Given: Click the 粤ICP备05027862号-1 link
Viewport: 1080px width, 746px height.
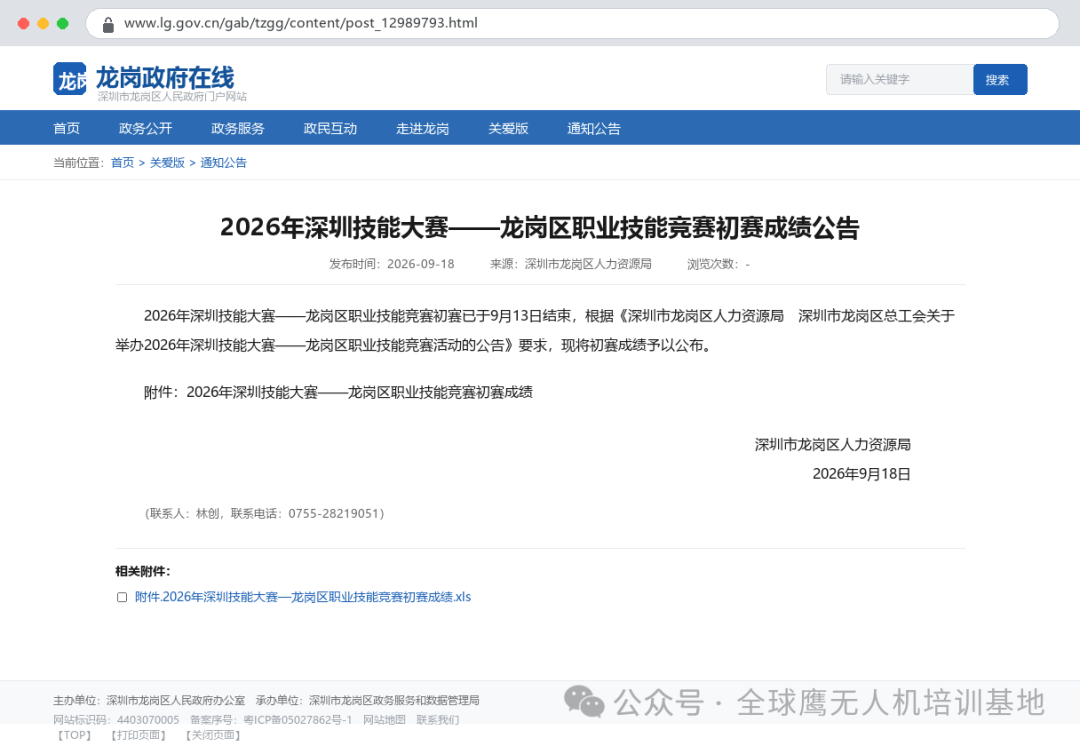Looking at the screenshot, I should pos(298,720).
